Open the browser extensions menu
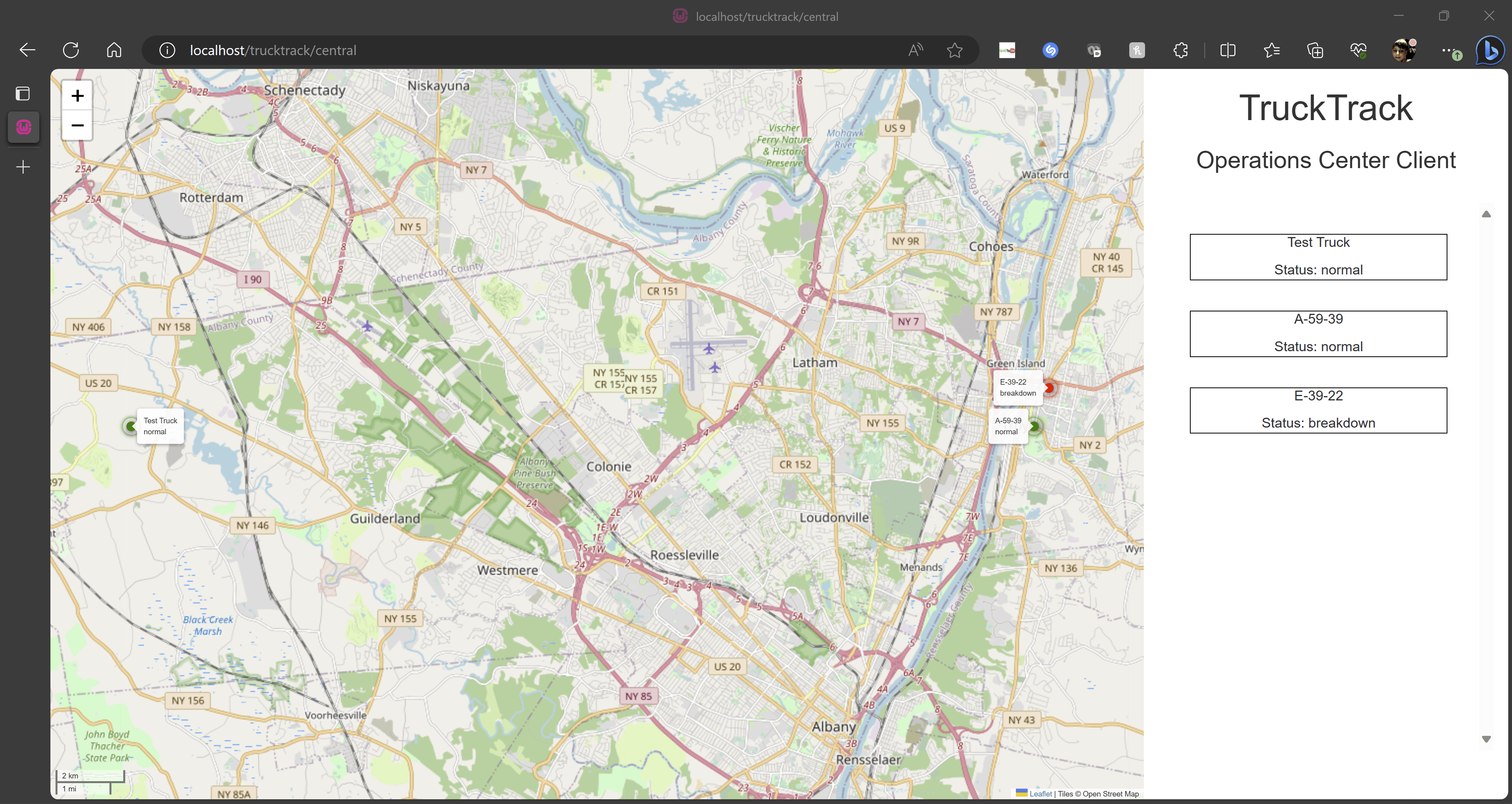Screen dimensions: 1512x804 1180,50
